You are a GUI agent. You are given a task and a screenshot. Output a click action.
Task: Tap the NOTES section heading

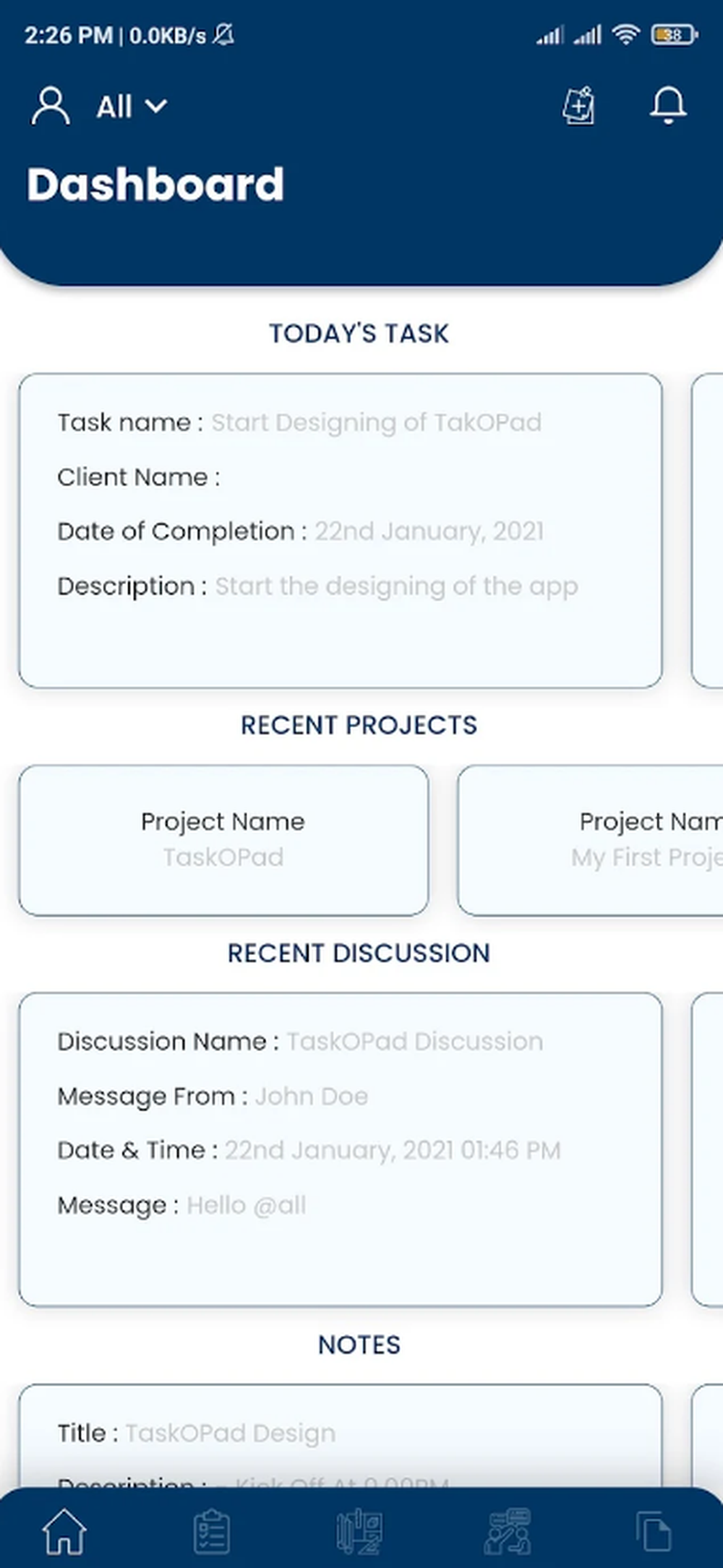tap(359, 1345)
